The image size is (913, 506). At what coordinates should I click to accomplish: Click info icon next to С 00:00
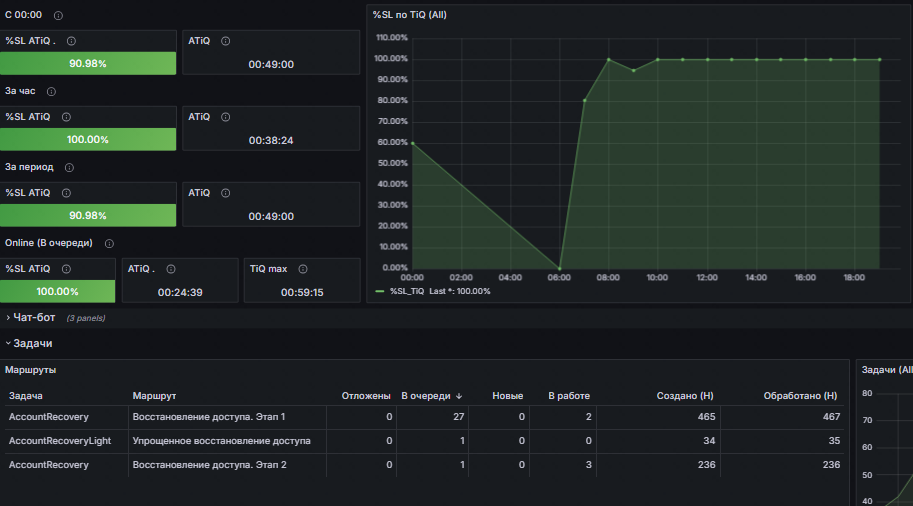[x=58, y=16]
